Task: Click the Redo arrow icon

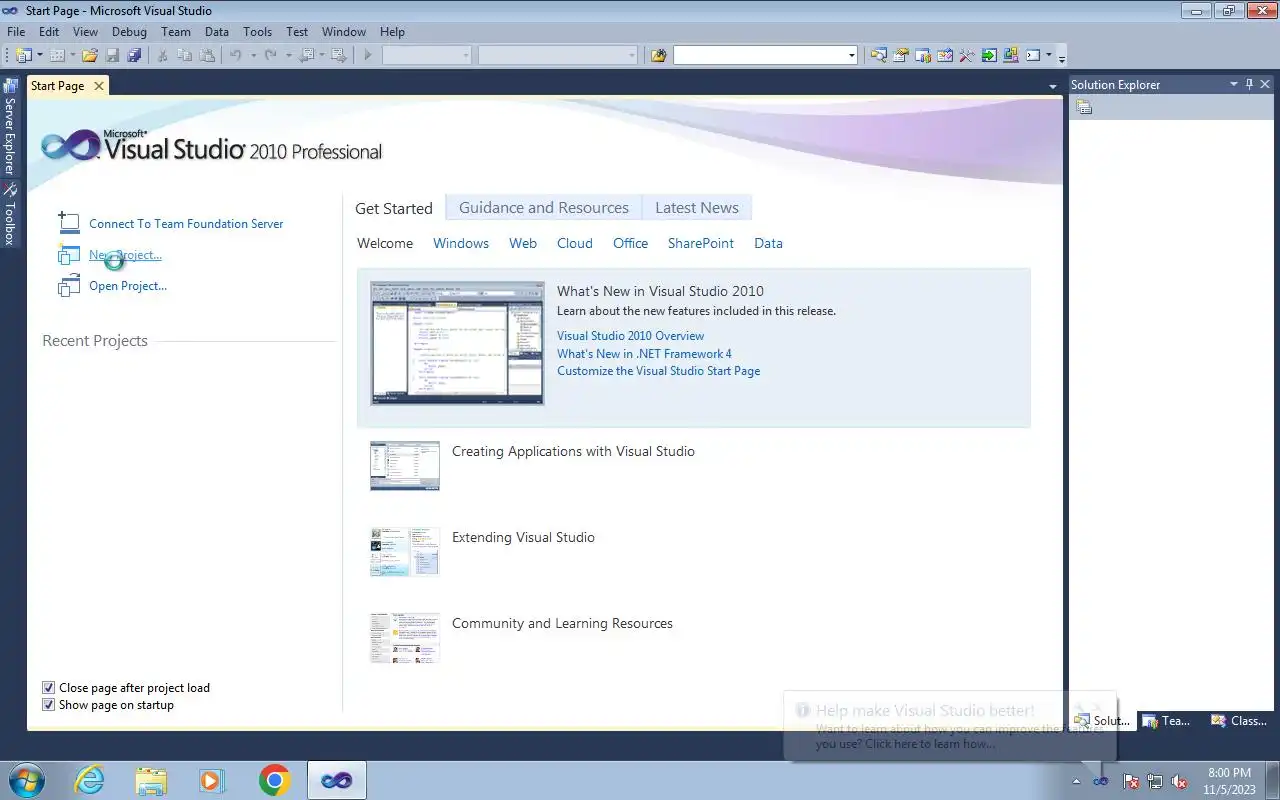Action: 270,55
